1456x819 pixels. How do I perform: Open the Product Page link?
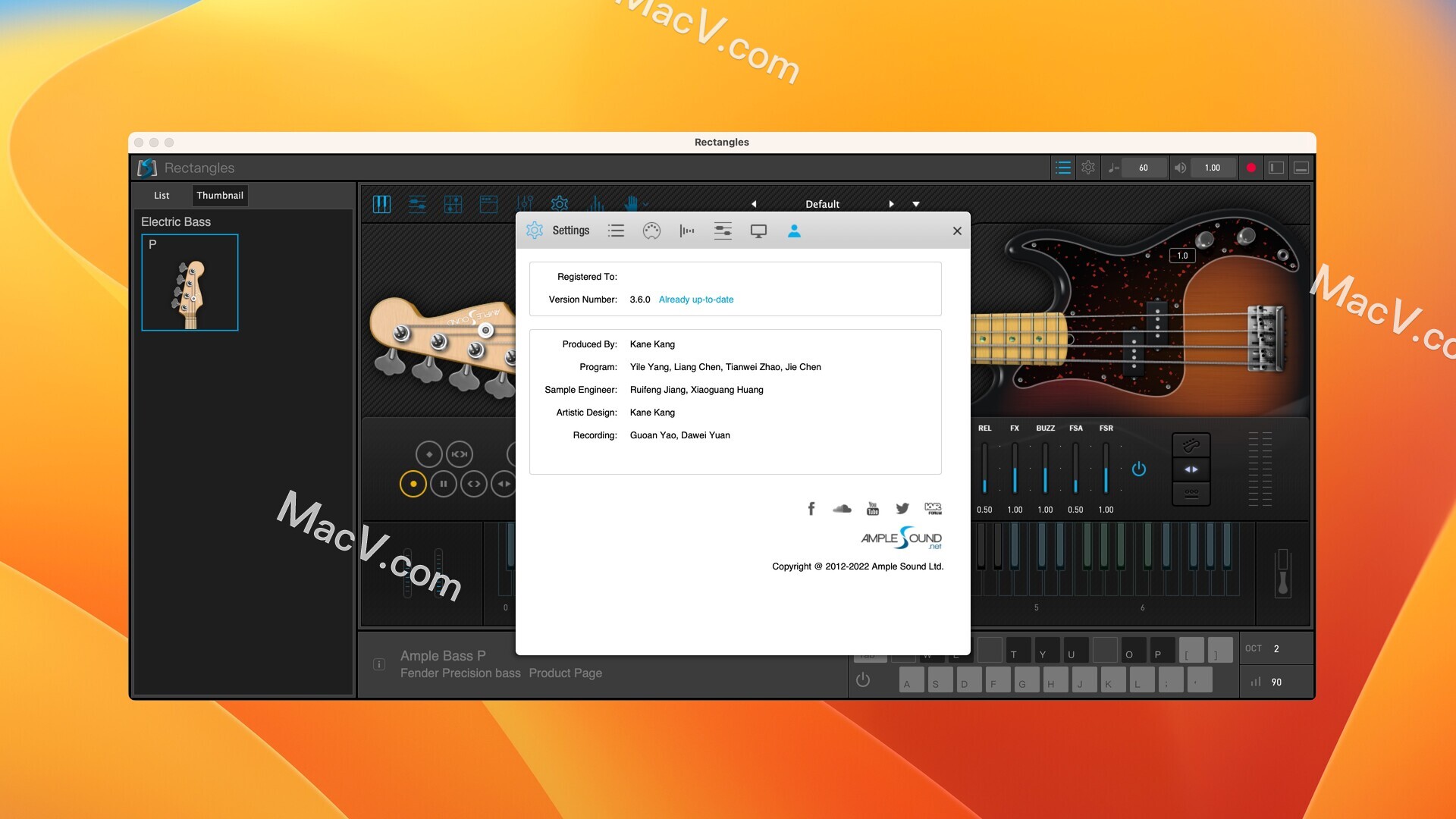click(566, 673)
